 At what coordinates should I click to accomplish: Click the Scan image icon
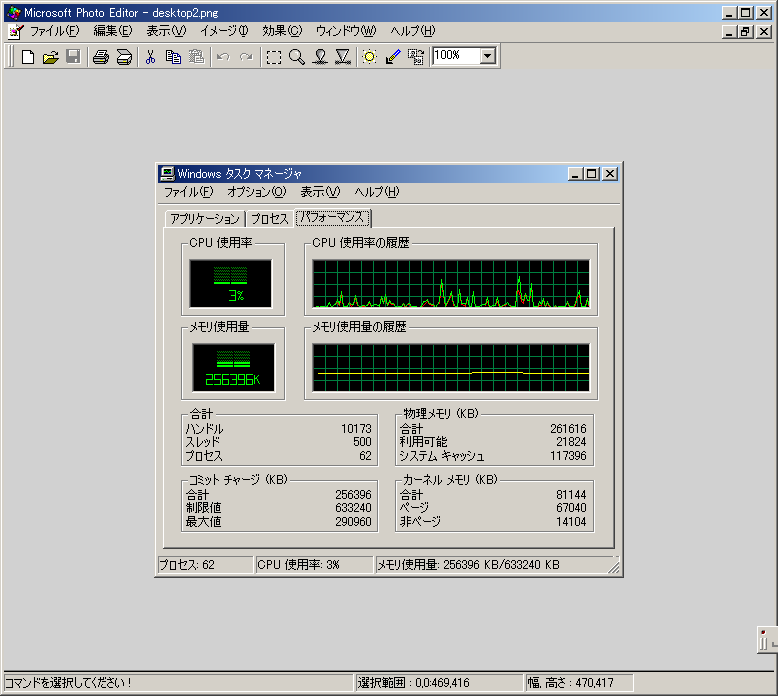tap(123, 57)
